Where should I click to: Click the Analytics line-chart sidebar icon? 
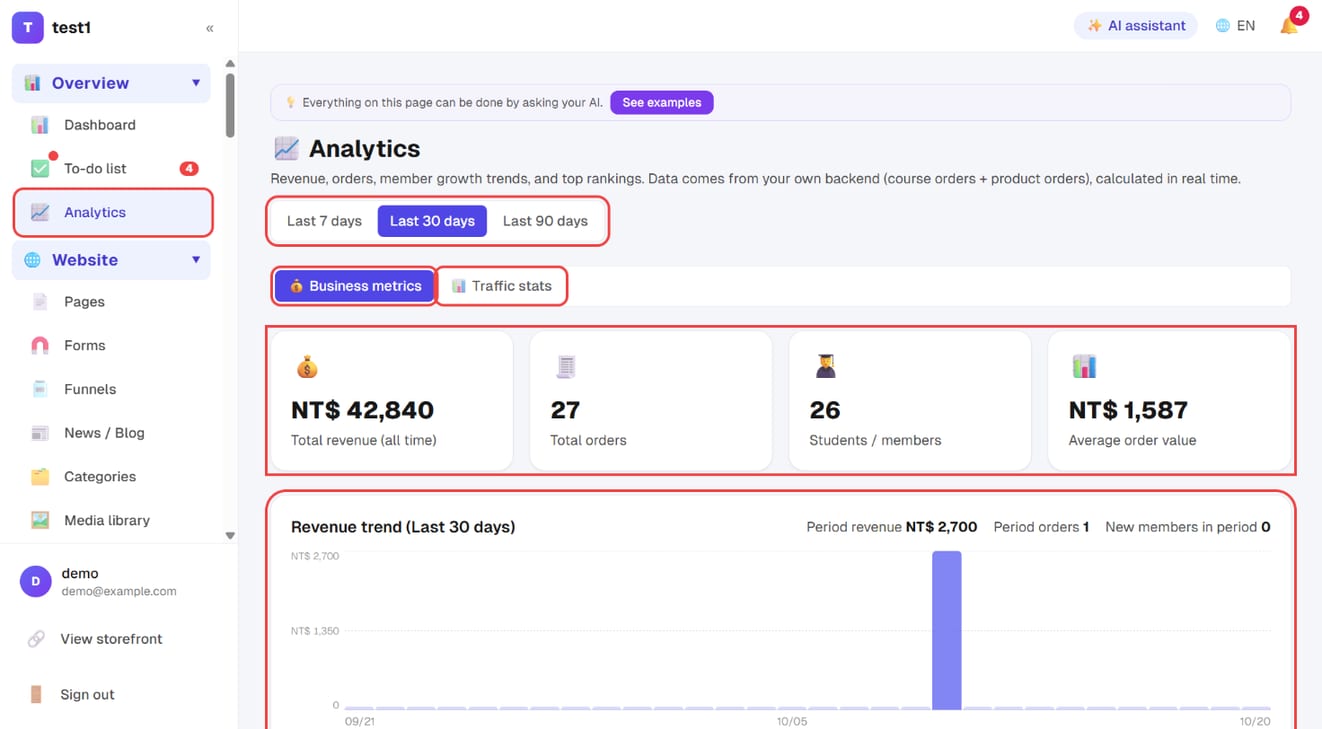pyautogui.click(x=40, y=212)
